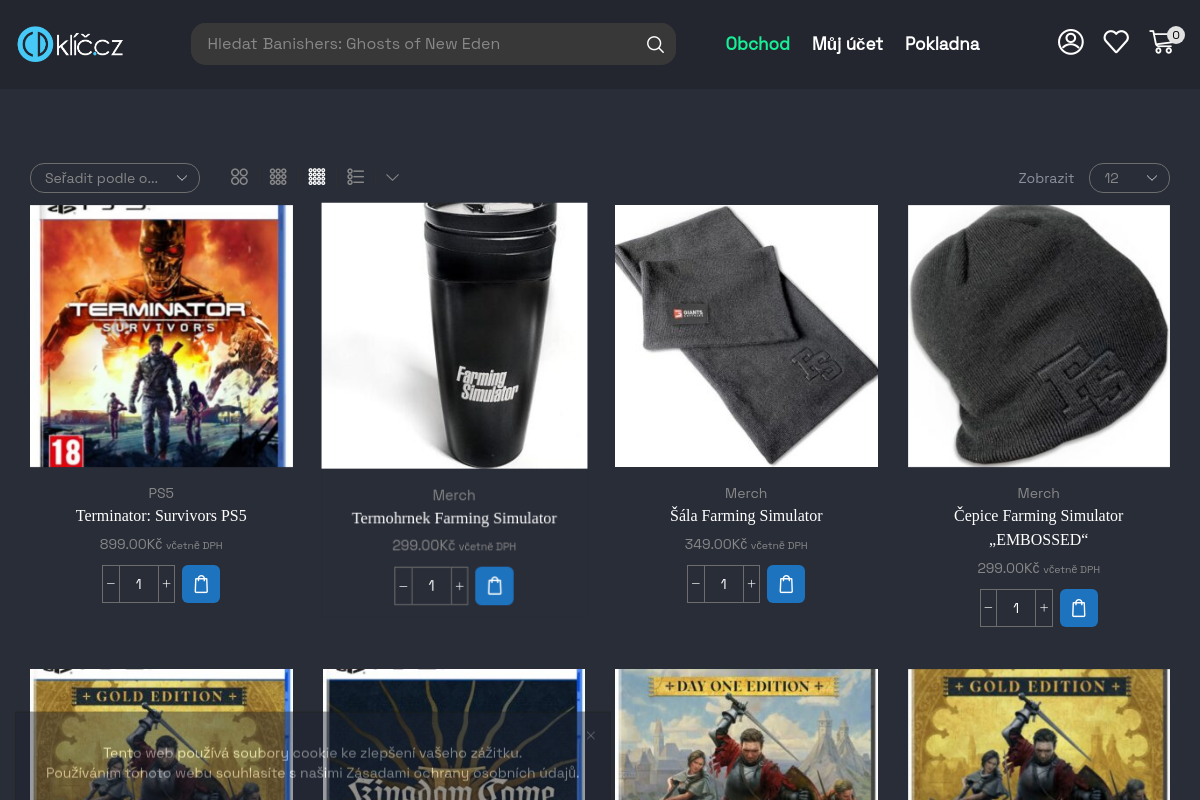Decrease Terminator: Survivors PS5 quantity
Image resolution: width=1200 pixels, height=800 pixels.
[111, 584]
